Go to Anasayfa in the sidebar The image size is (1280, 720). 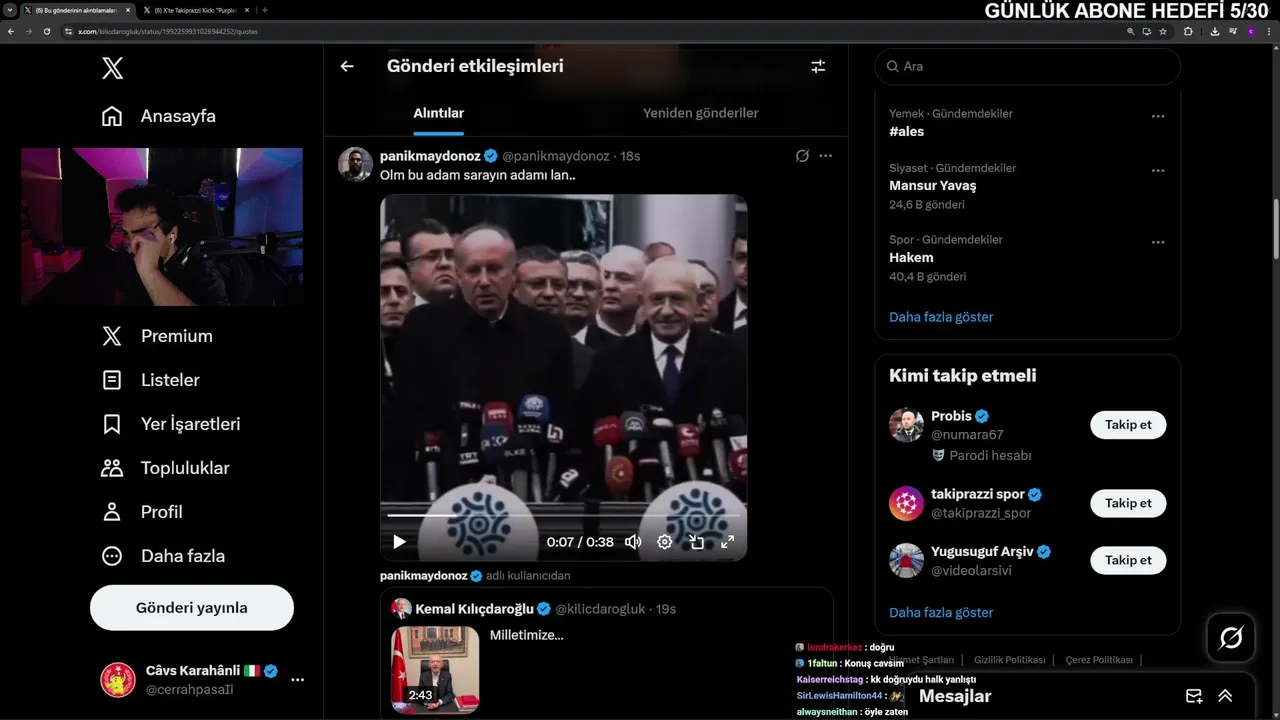(159, 116)
